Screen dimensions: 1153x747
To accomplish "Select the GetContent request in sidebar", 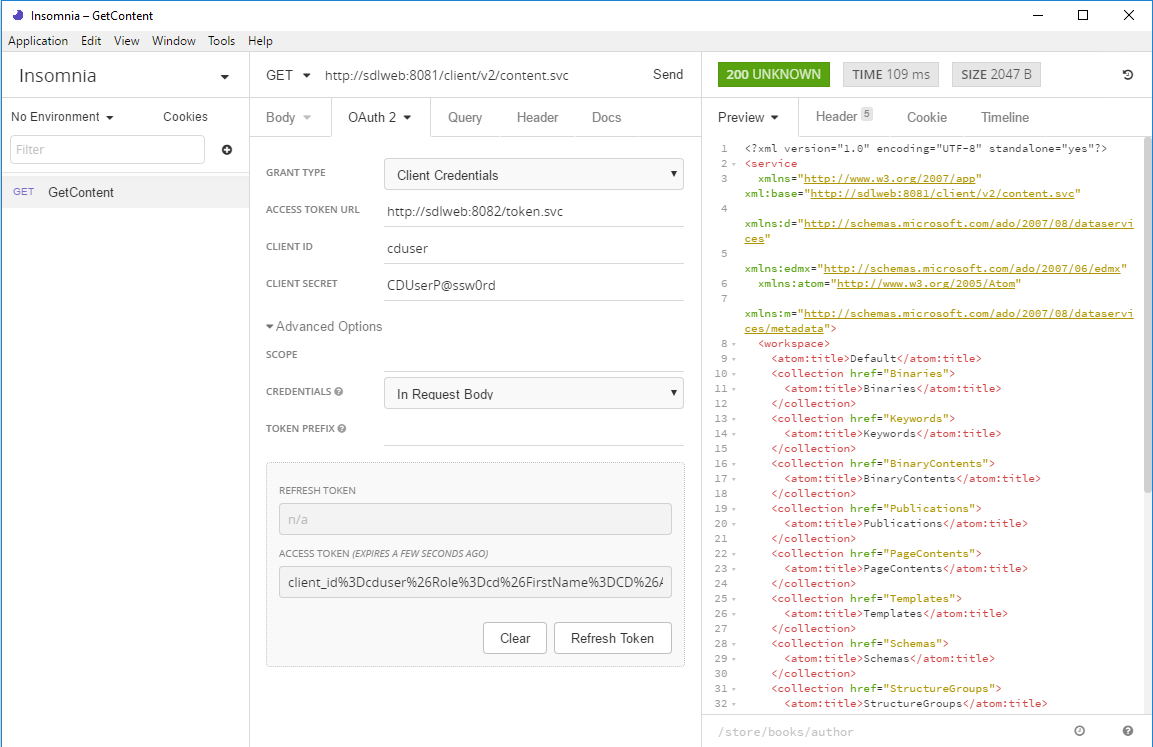I will point(81,192).
